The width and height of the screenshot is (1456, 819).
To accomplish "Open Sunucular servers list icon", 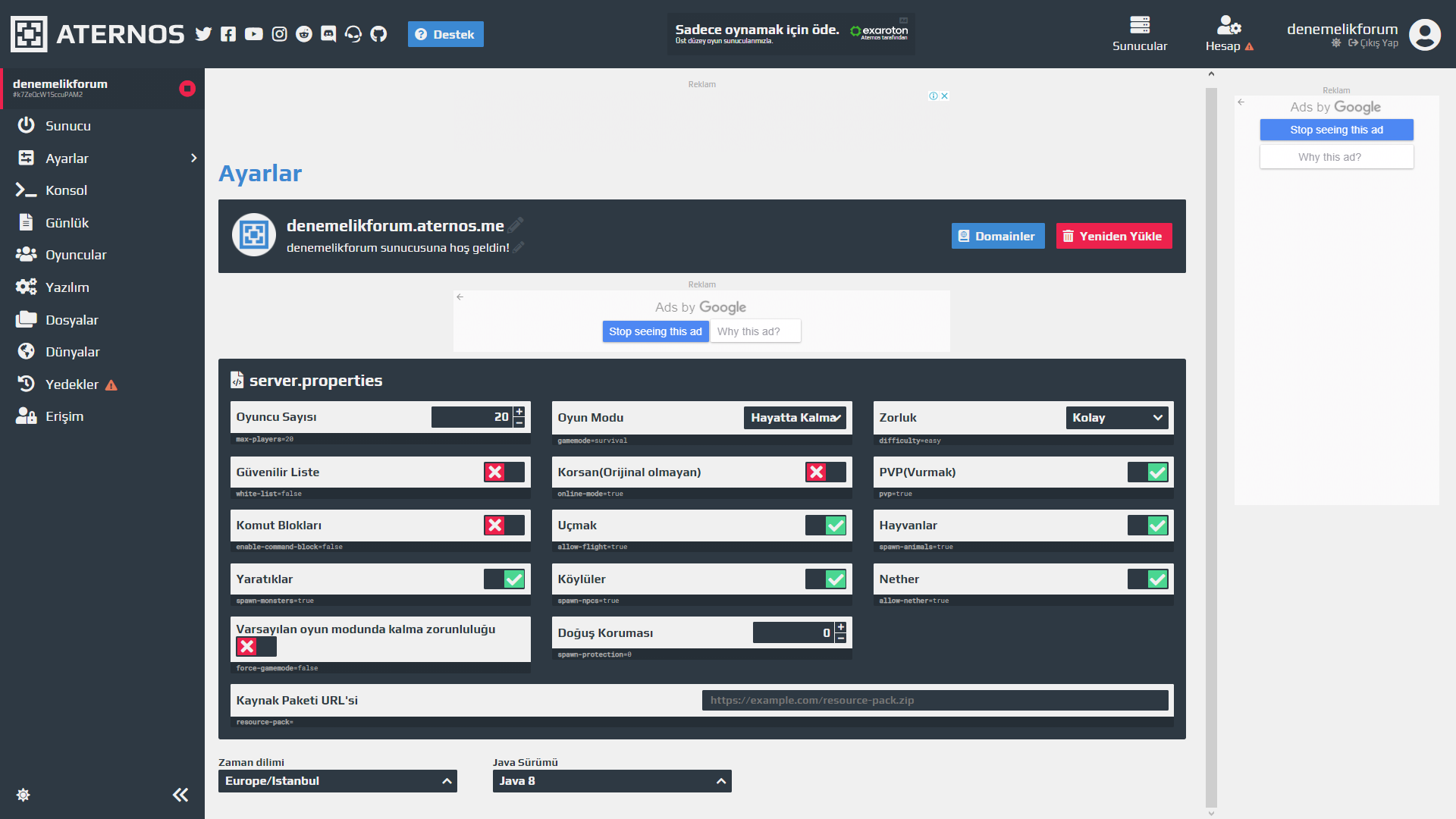I will tap(1140, 25).
